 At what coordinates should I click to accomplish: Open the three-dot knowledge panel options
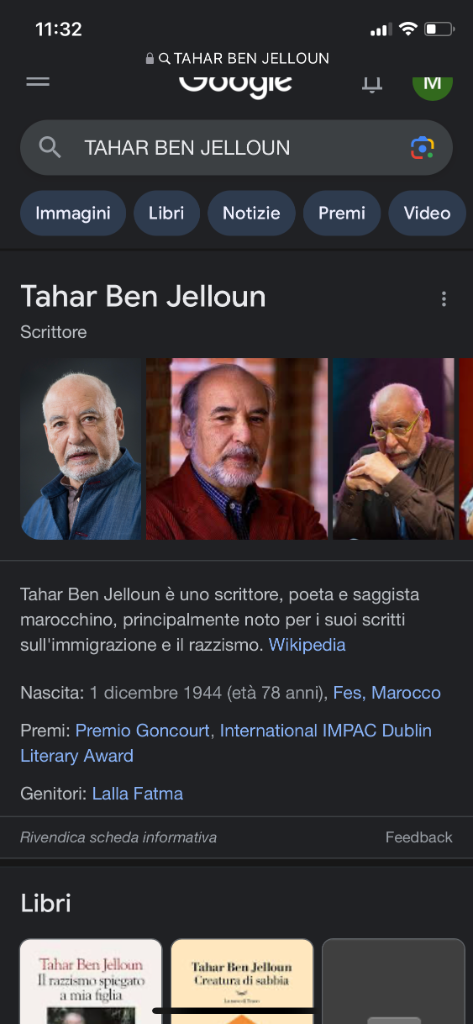[444, 299]
